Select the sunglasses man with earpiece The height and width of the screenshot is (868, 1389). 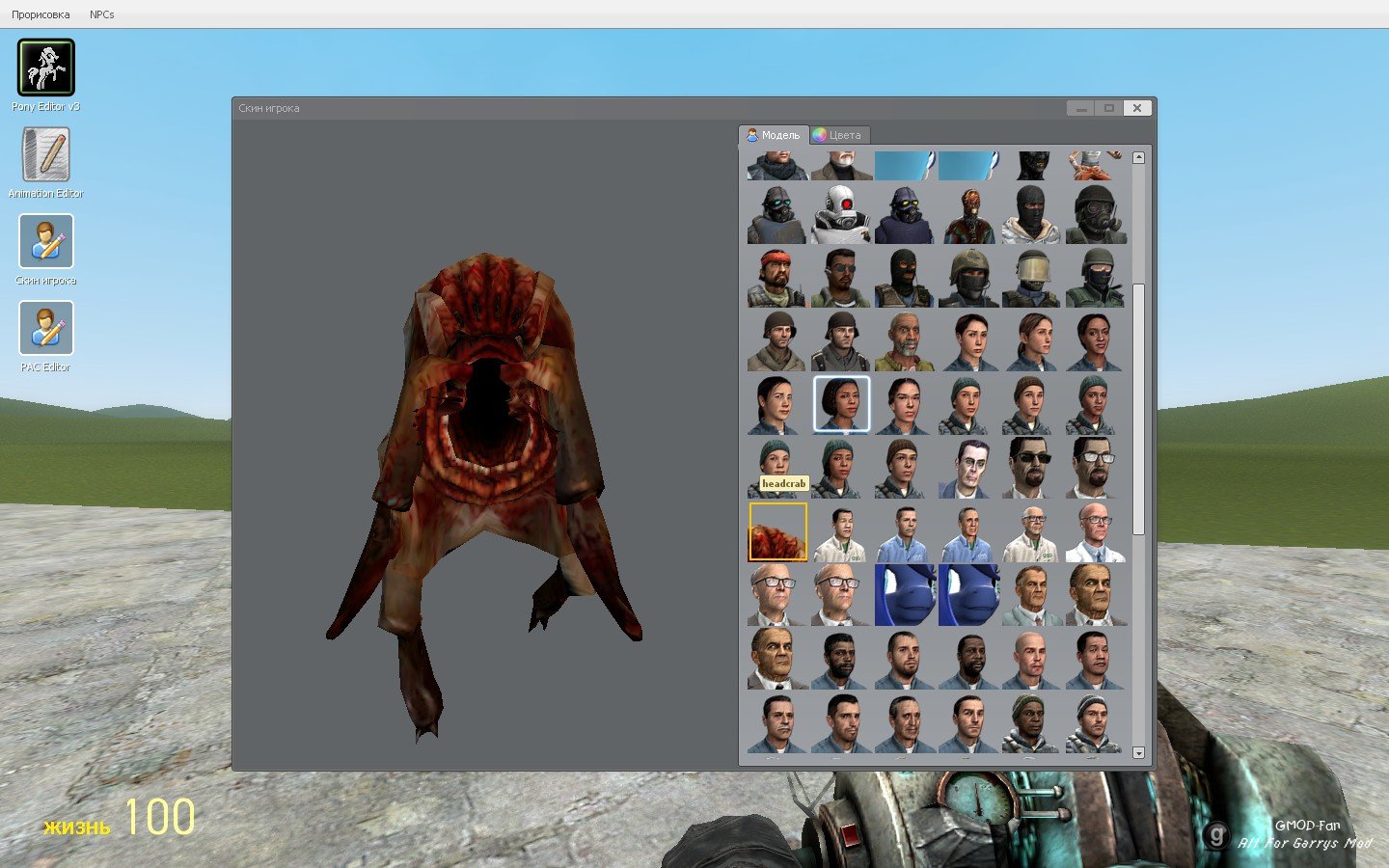point(841,278)
